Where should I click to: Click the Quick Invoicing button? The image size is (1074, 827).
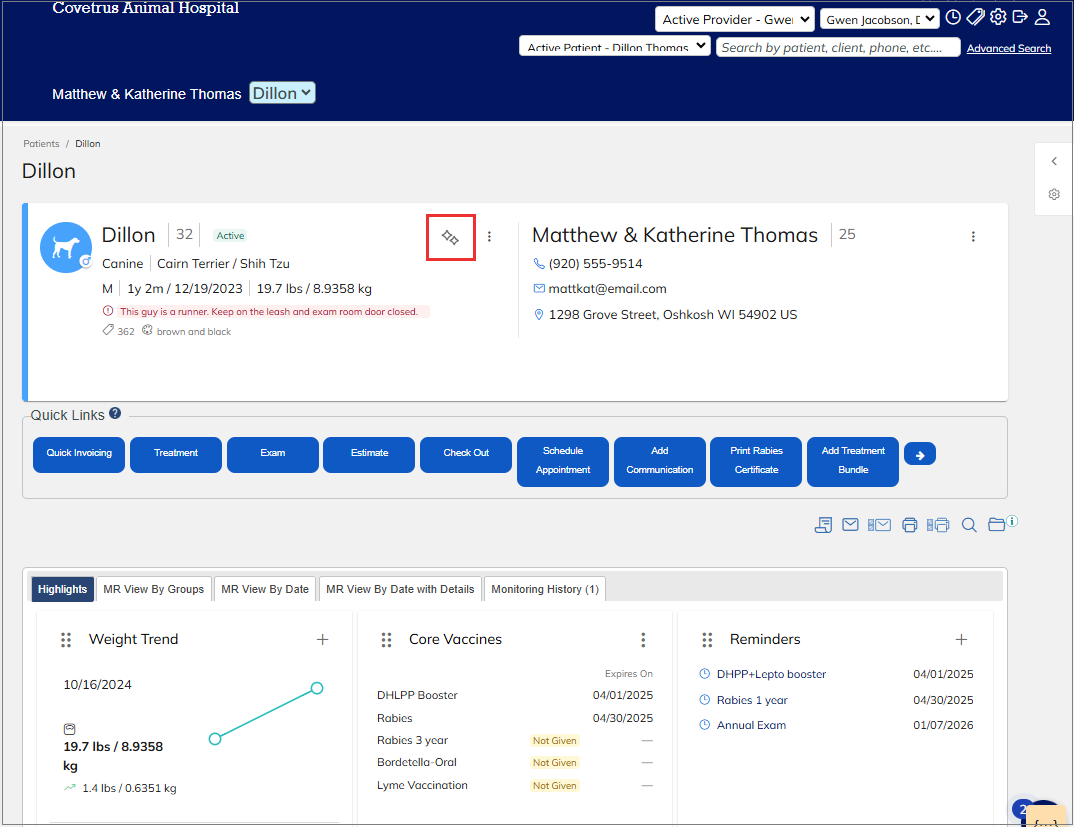(79, 453)
